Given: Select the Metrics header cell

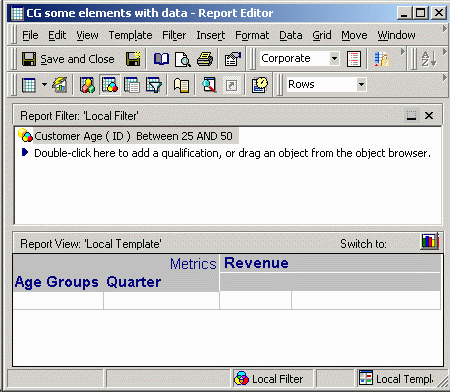Looking at the screenshot, I should (x=193, y=264).
